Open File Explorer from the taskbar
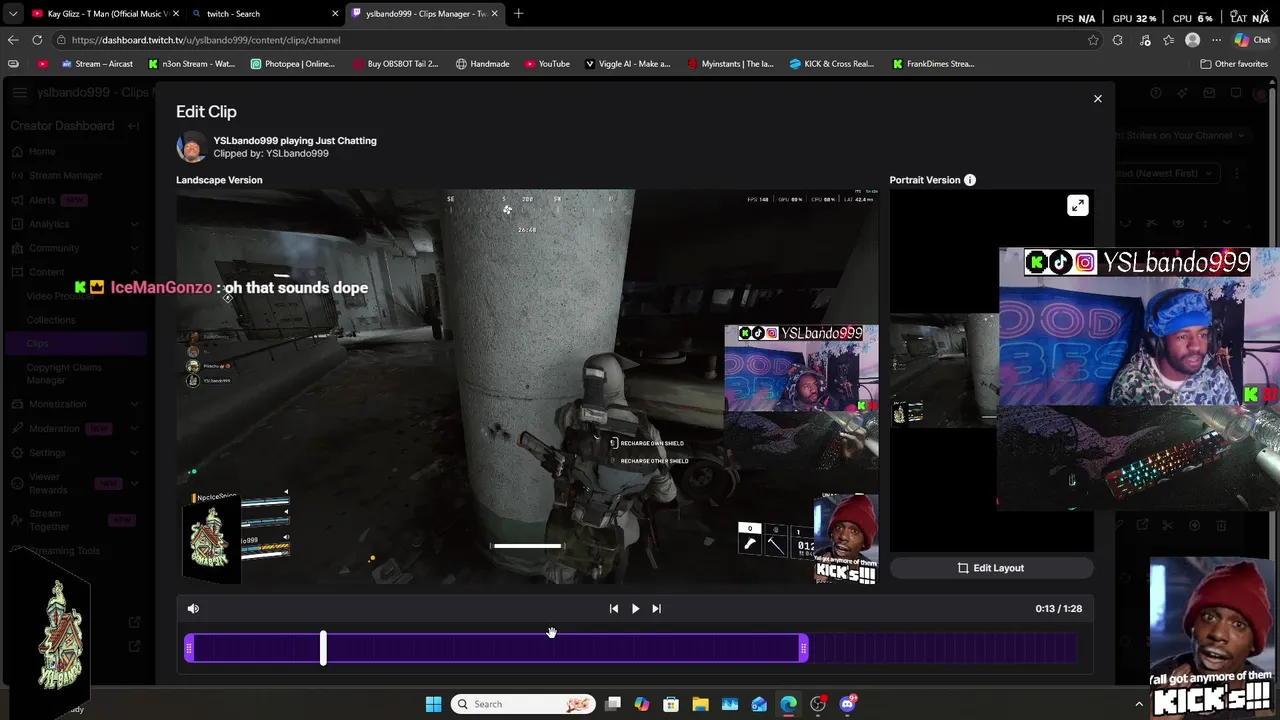Image resolution: width=1280 pixels, height=720 pixels. (700, 704)
